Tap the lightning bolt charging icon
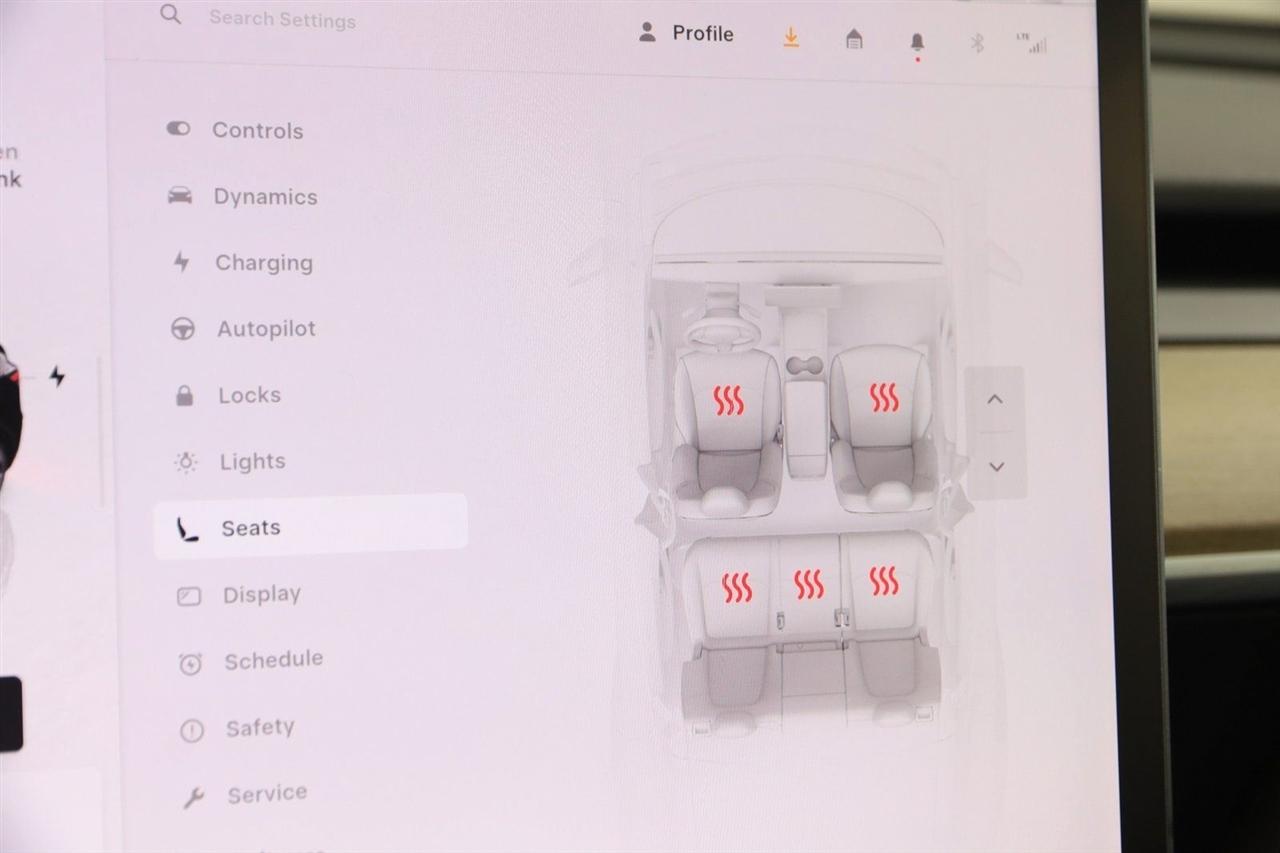 click(x=57, y=377)
